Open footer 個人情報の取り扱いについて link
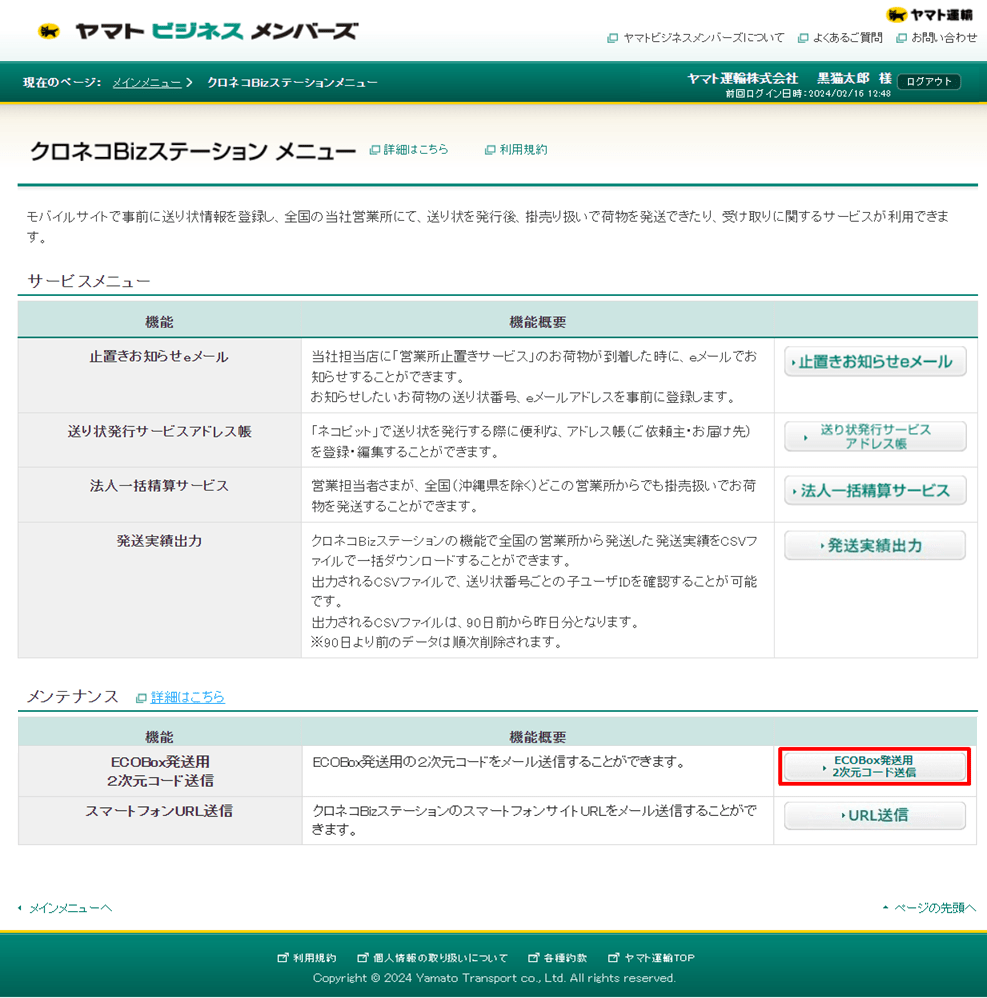 pos(440,958)
